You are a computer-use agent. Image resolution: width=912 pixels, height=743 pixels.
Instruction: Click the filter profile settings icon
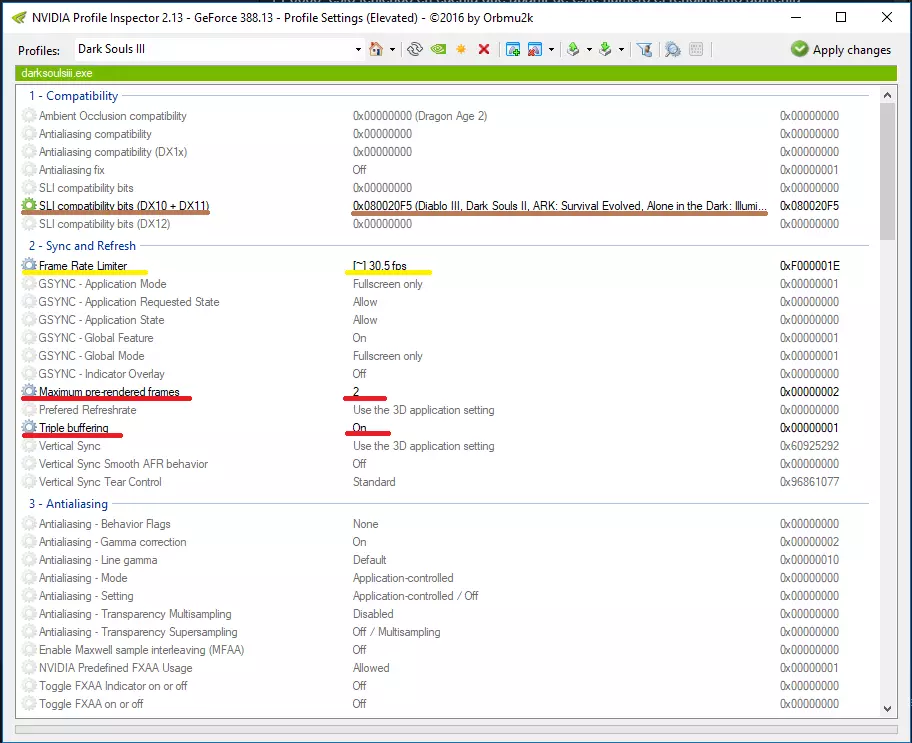click(x=644, y=49)
